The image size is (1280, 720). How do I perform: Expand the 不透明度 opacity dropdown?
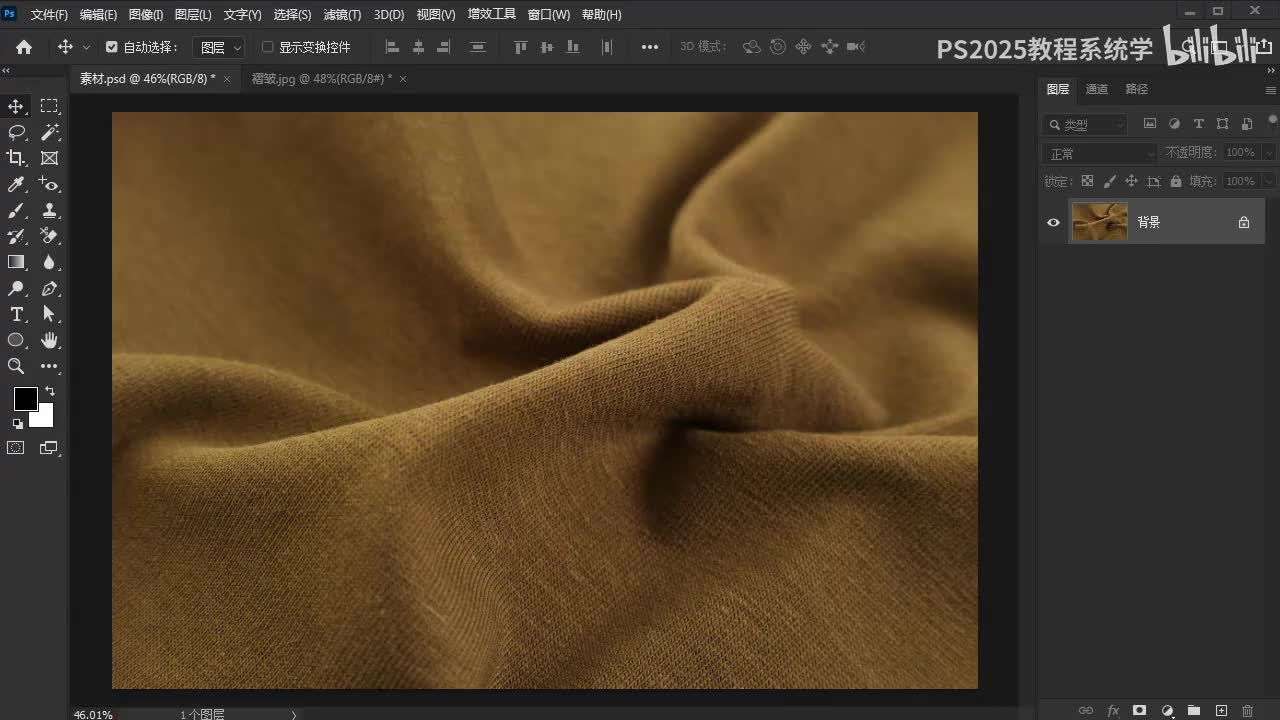tap(1269, 153)
